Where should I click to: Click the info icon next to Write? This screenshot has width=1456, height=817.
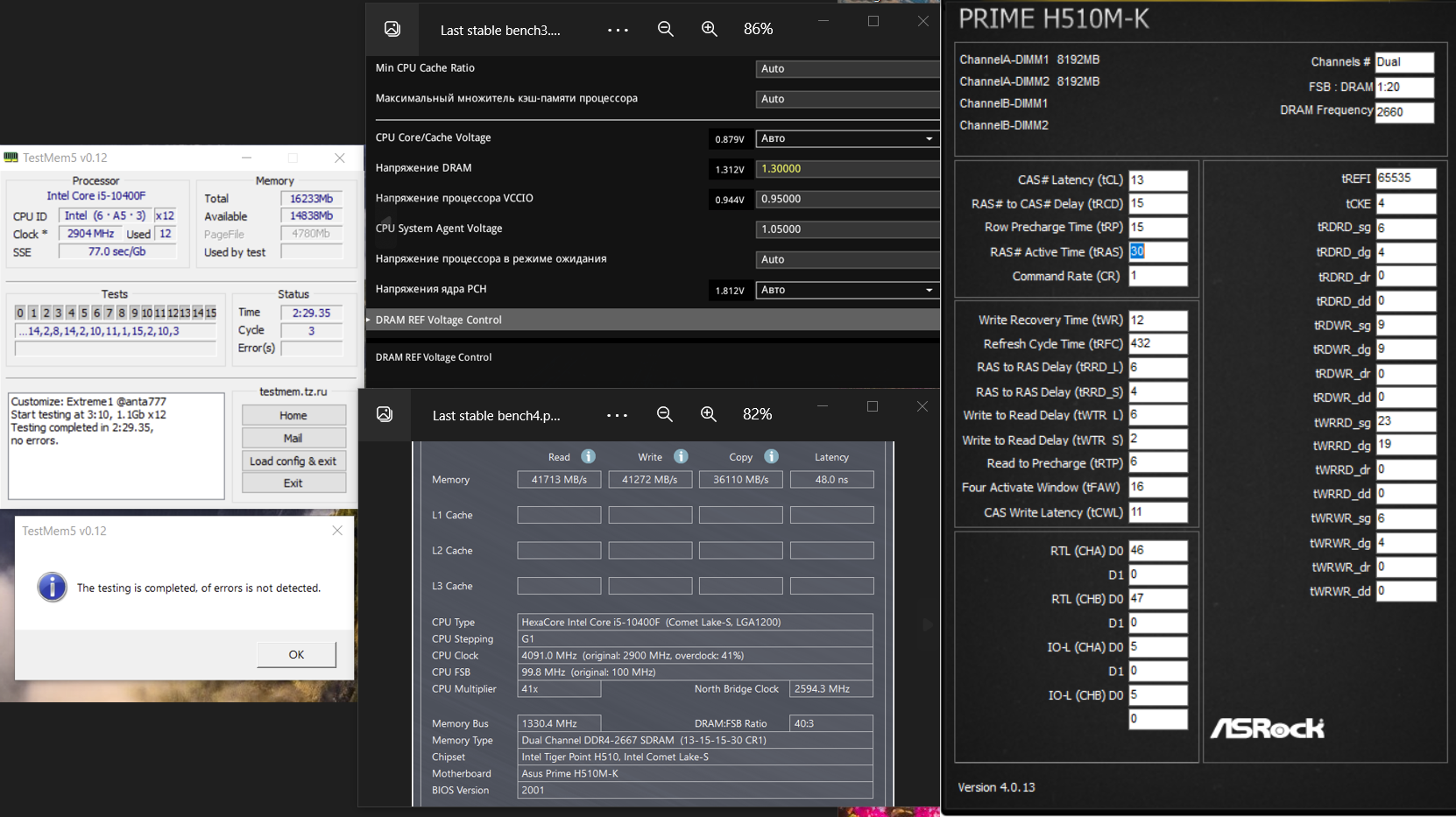click(681, 456)
